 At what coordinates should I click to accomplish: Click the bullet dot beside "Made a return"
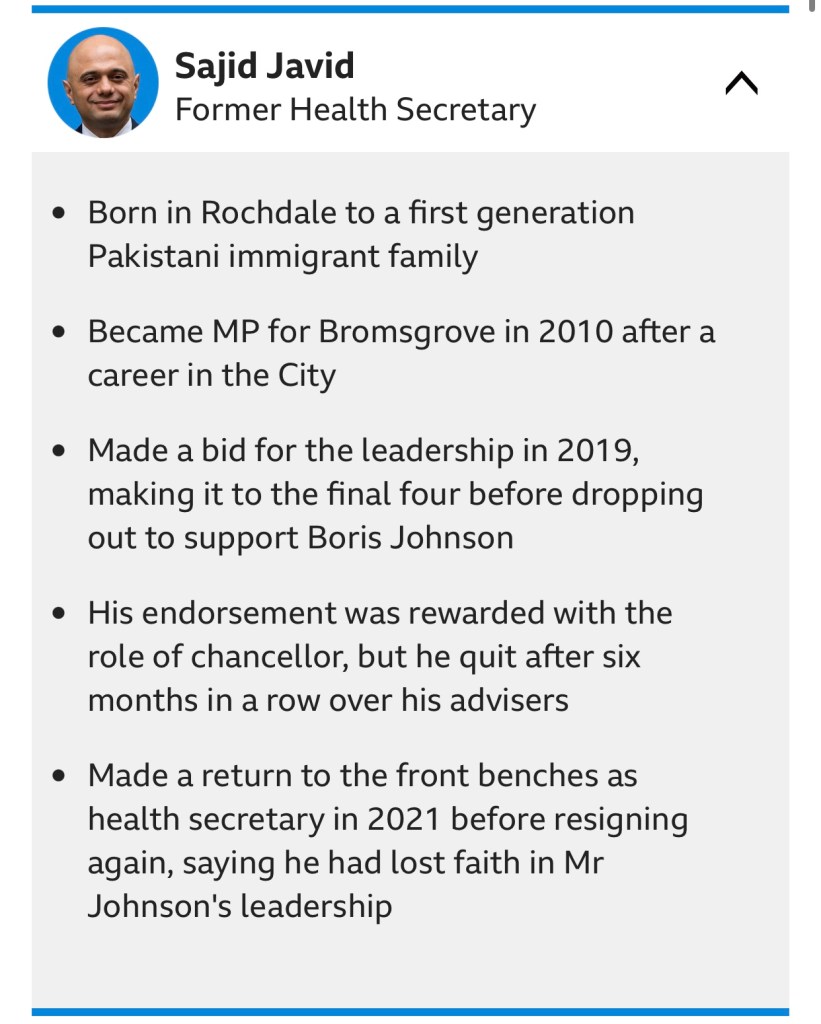[62, 776]
